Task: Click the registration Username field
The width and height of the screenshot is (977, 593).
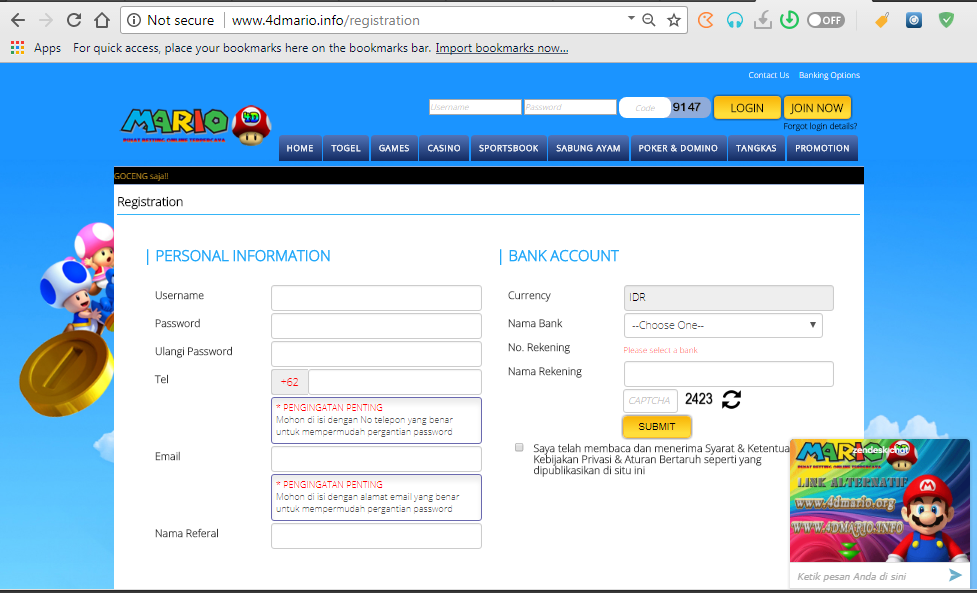Action: point(376,298)
